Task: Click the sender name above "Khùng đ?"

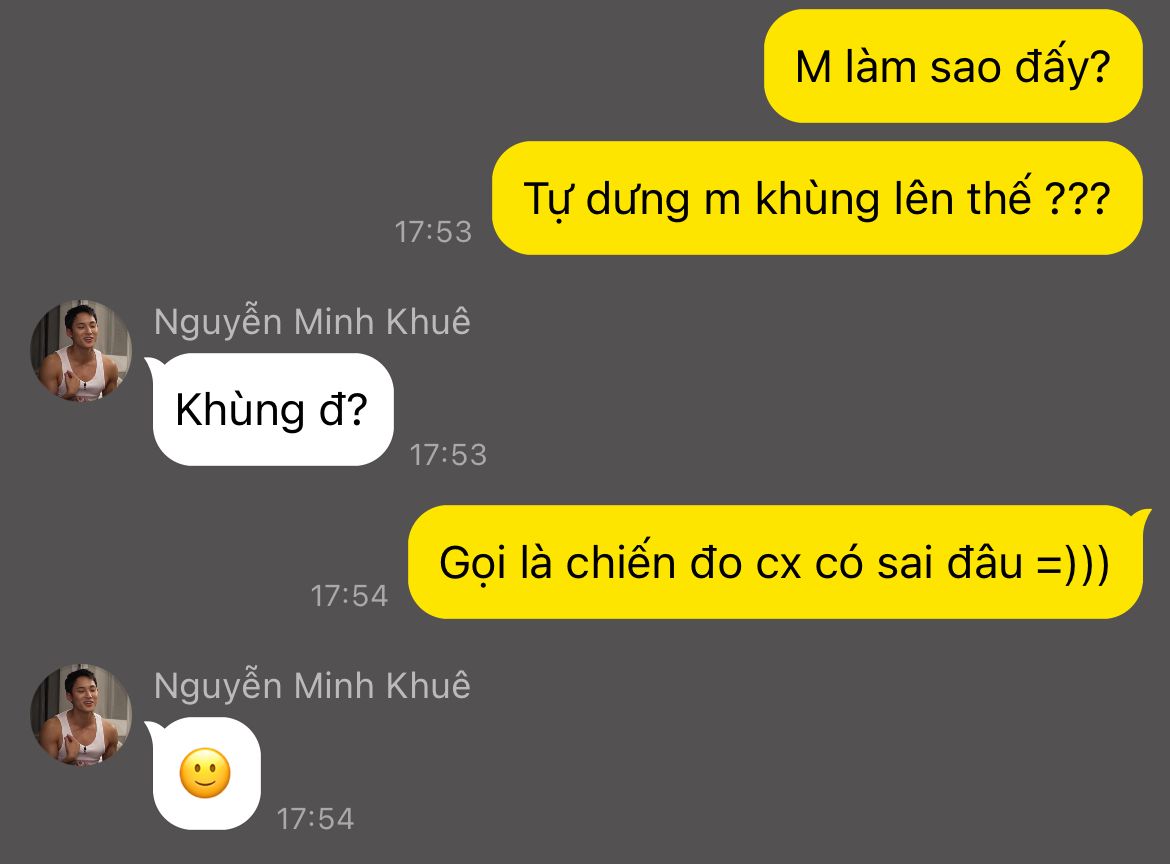Action: pyautogui.click(x=312, y=322)
